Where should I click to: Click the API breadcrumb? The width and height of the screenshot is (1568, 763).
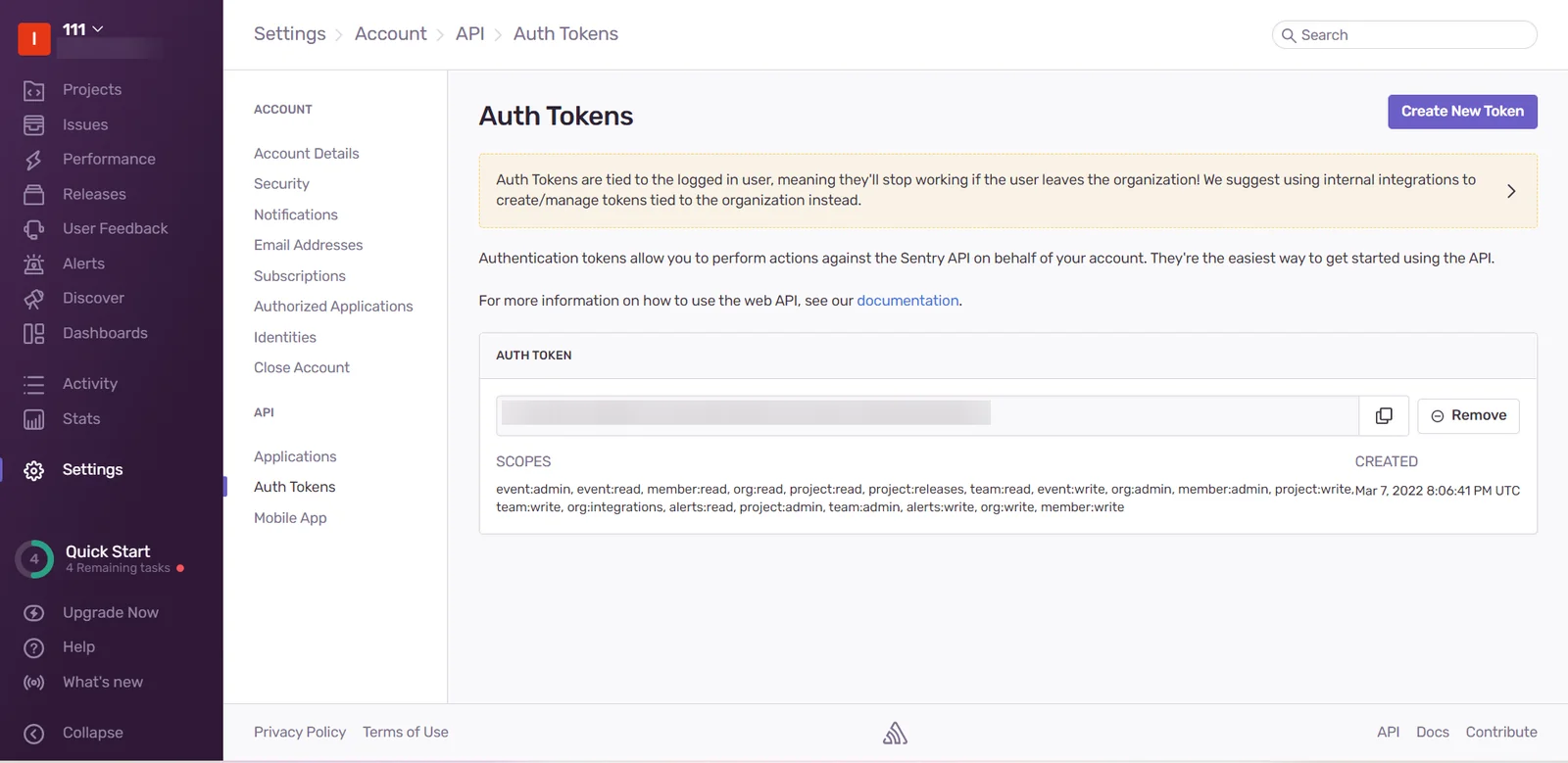tap(469, 33)
